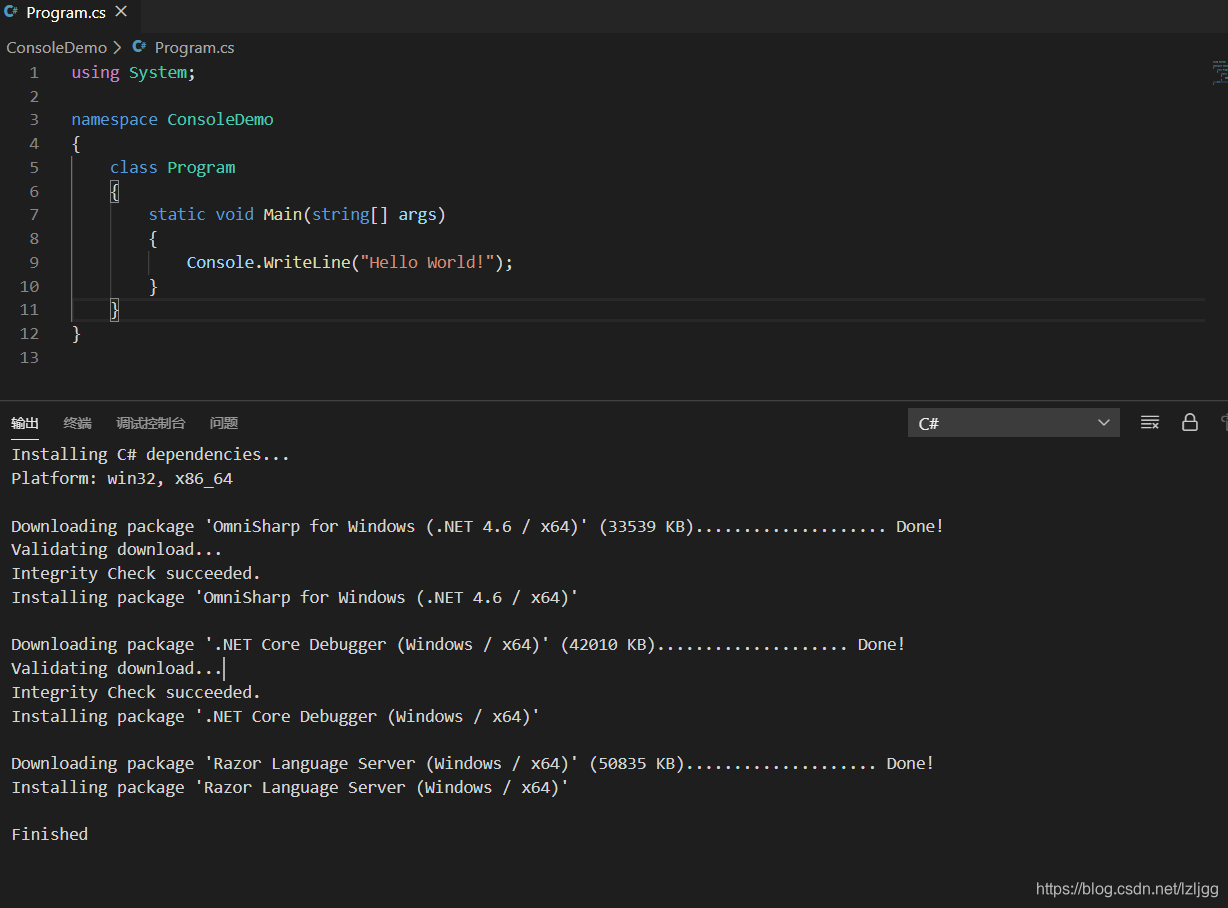Click the editor minimap preview

1219,71
